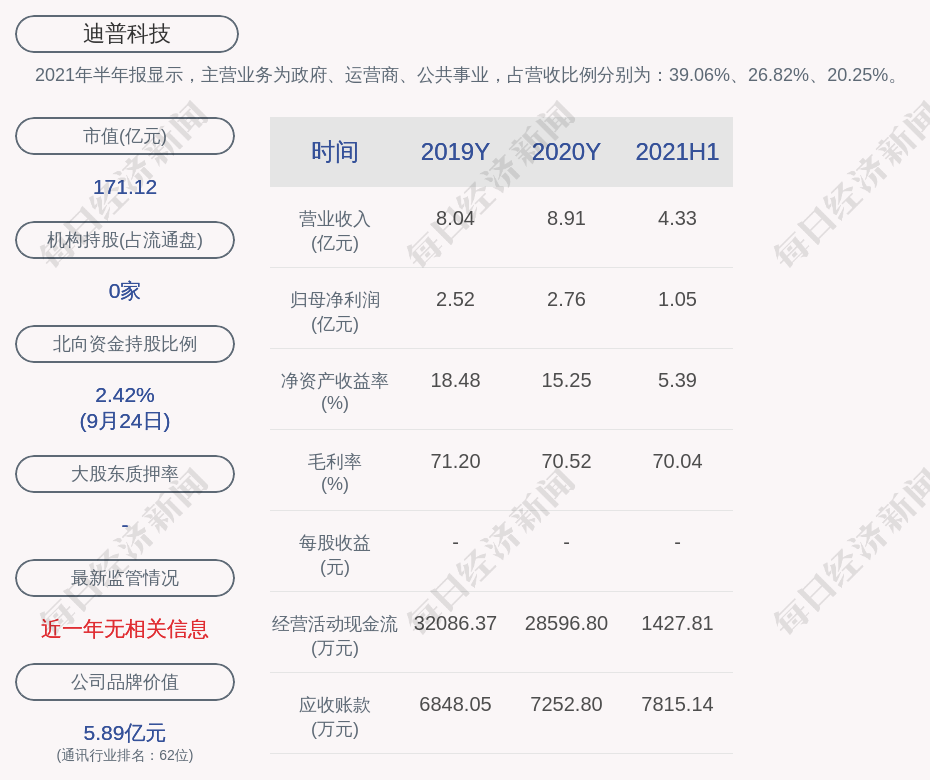Select the 5.89亿元 brand value
This screenshot has width=930, height=780.
(125, 733)
